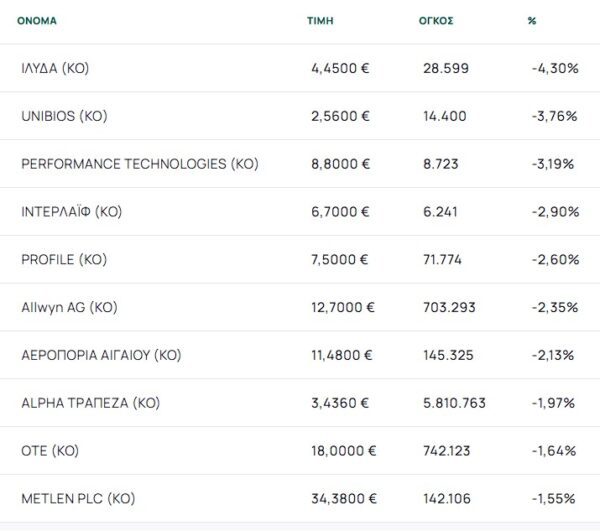The height and width of the screenshot is (531, 600).
Task: Click the PROFILE (ΚΟ) stock name
Action: [x=63, y=259]
